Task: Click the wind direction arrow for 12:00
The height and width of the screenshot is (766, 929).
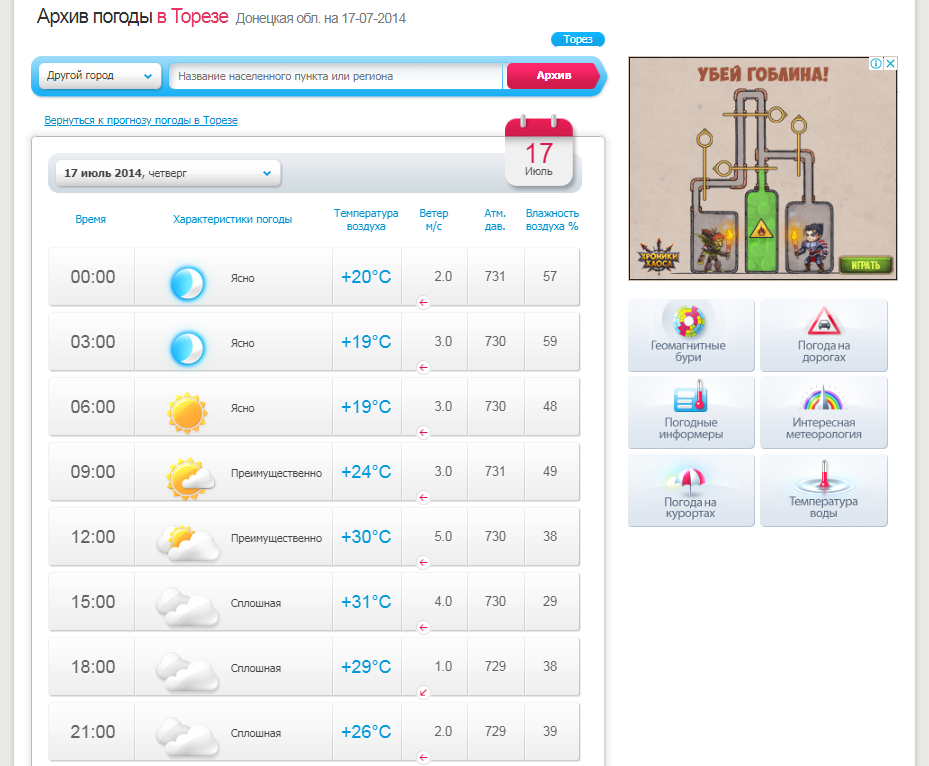Action: pos(423,562)
